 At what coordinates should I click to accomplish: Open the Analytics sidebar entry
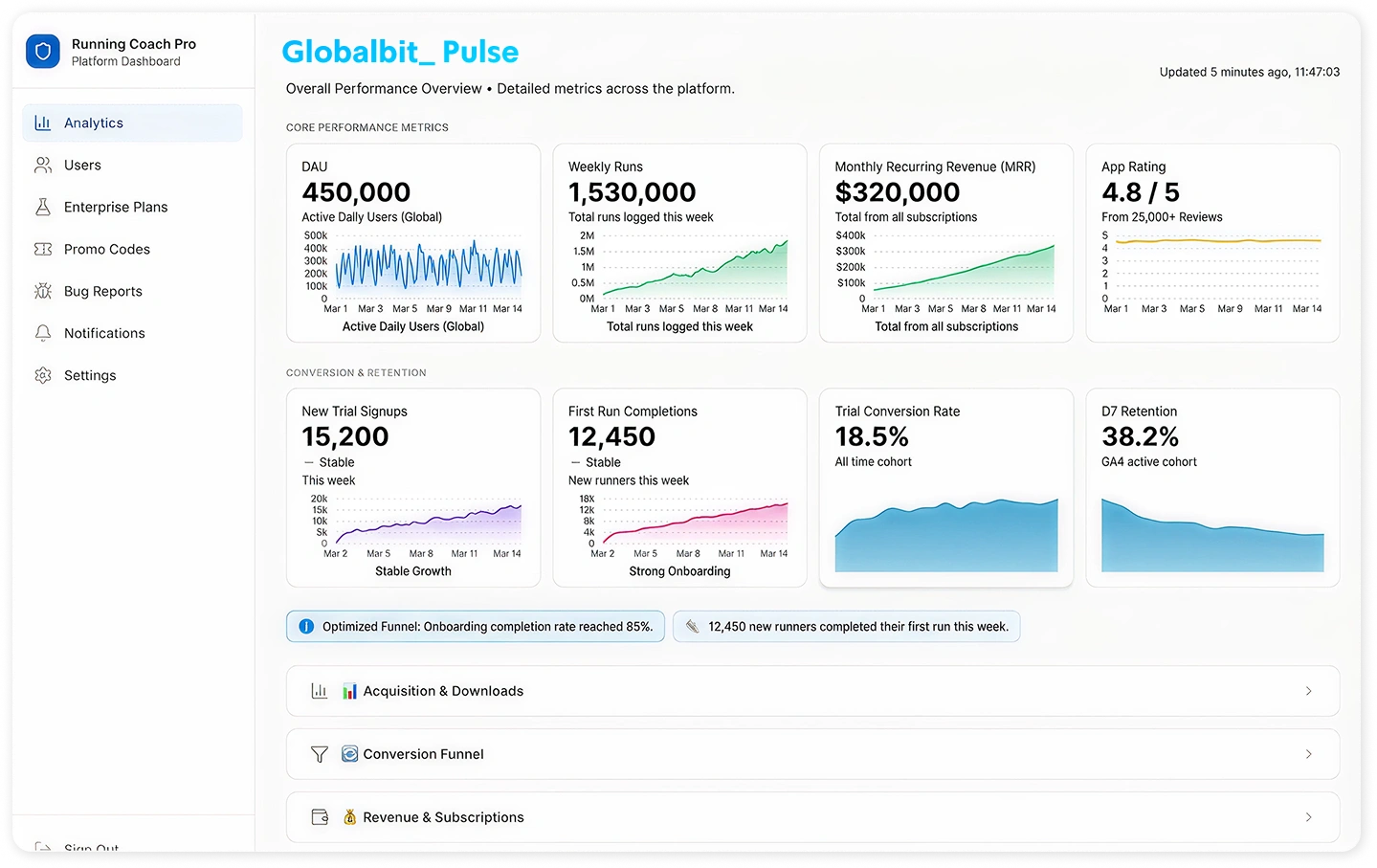(93, 122)
